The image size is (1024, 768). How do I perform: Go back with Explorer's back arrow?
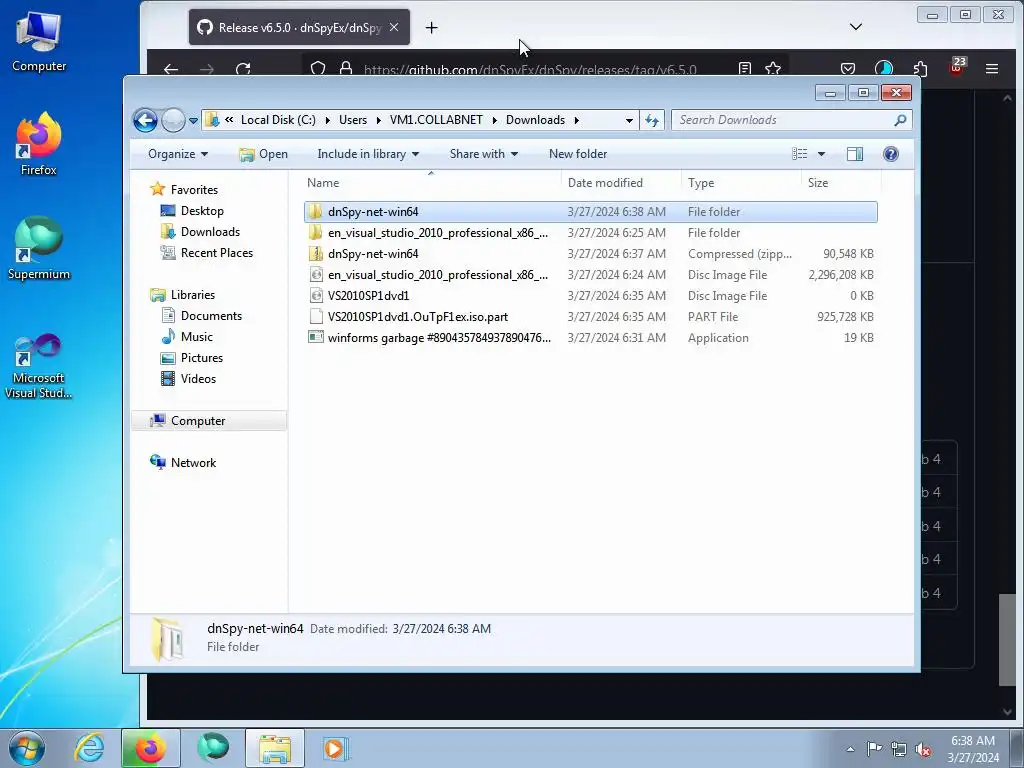pos(145,120)
